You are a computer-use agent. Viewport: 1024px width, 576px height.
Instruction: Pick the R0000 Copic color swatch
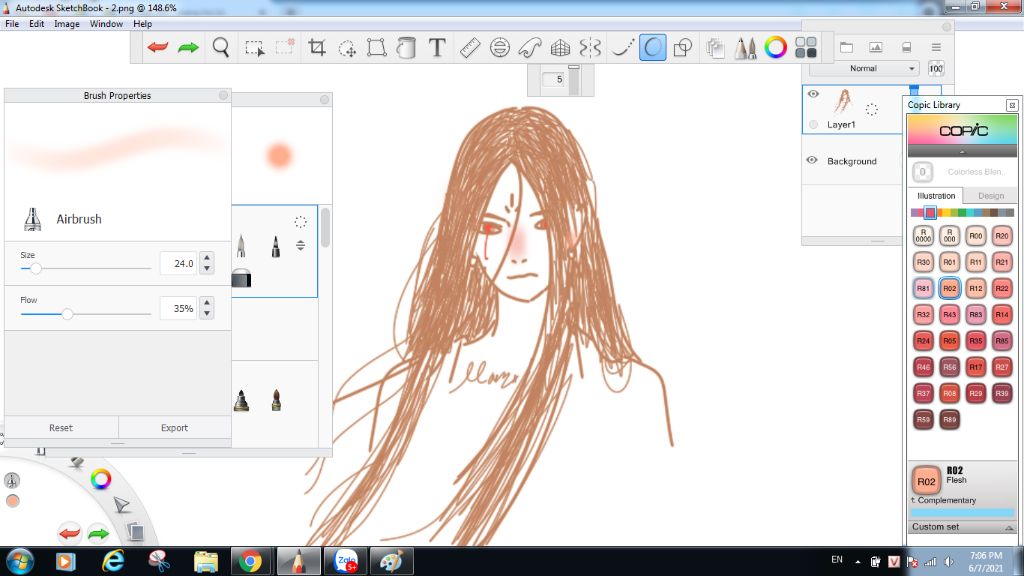point(923,236)
